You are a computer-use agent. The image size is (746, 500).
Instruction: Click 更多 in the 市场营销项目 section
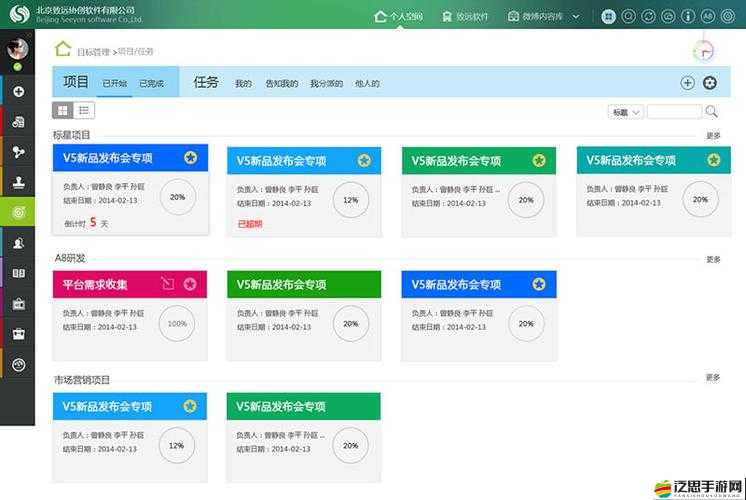click(x=713, y=377)
